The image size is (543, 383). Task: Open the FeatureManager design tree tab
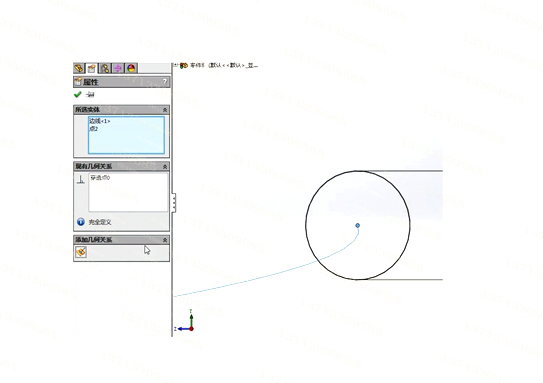point(79,68)
